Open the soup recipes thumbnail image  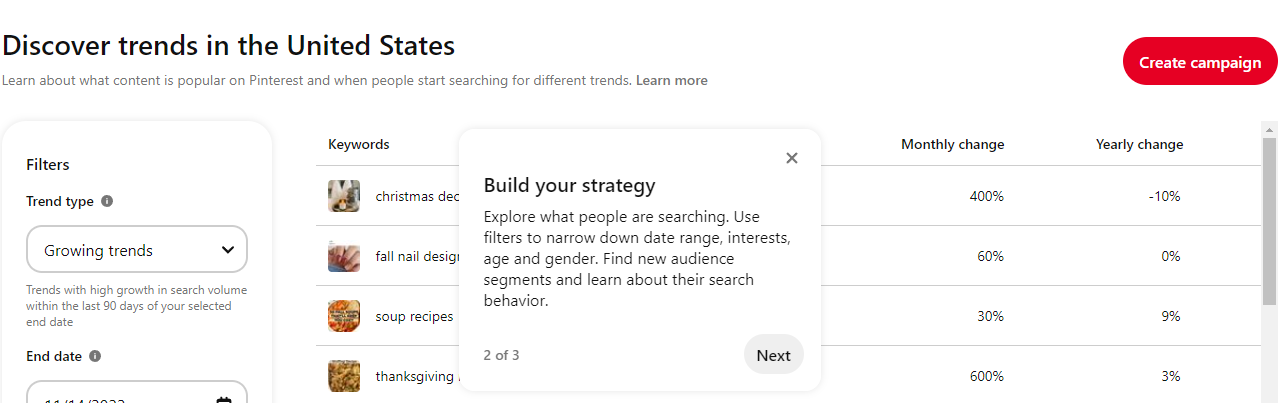[x=344, y=316]
